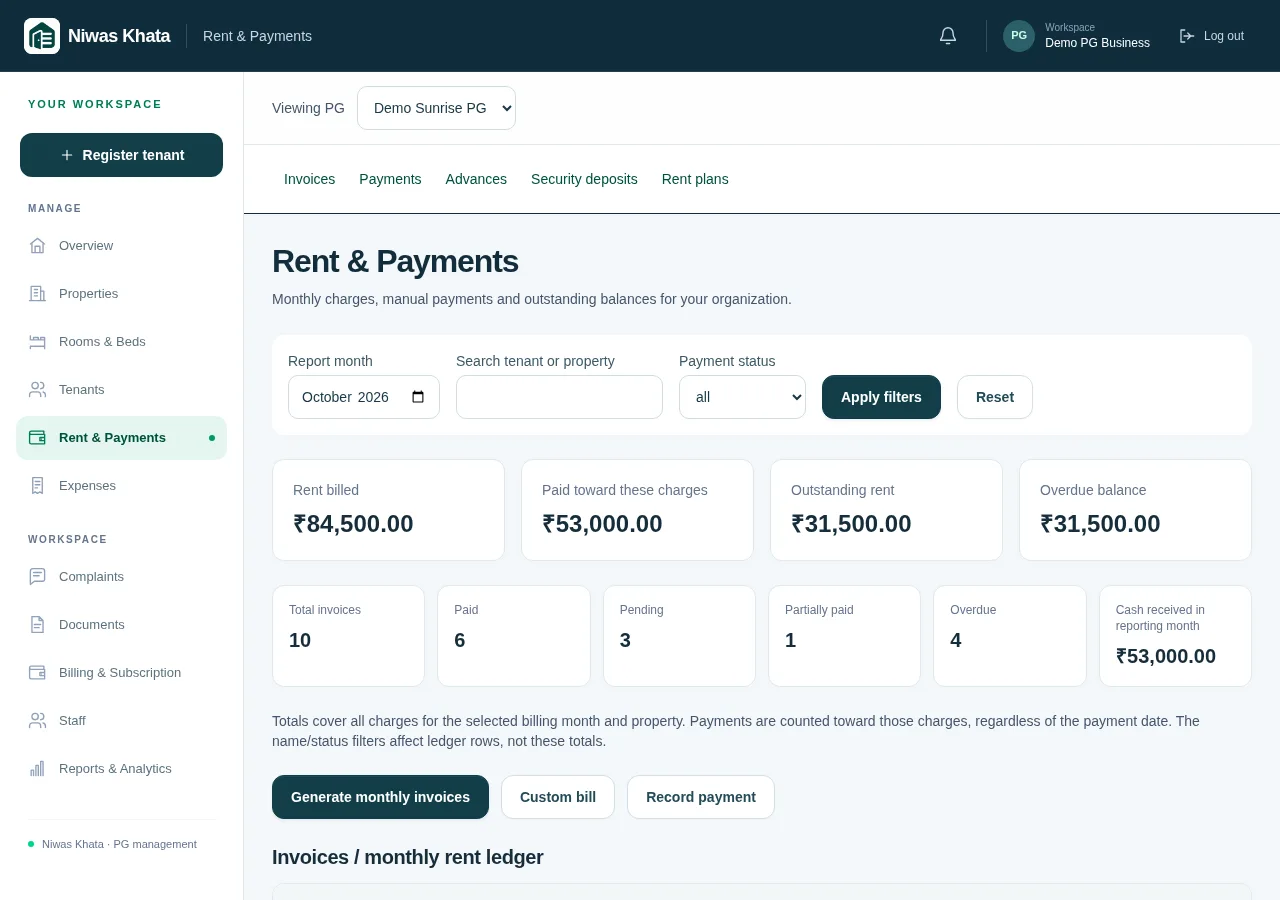Create a Custom bill

click(558, 797)
